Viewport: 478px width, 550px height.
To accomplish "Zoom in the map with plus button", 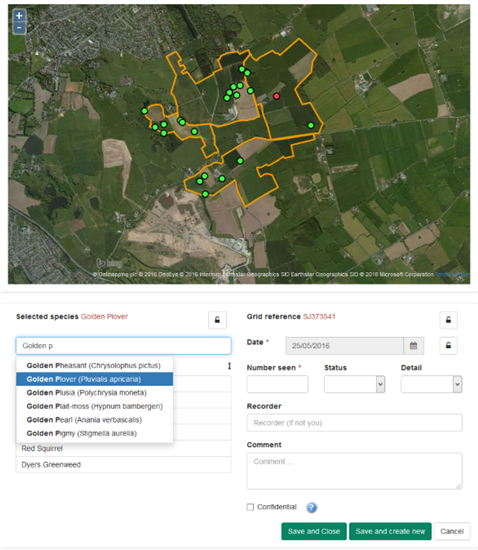I will coord(19,16).
